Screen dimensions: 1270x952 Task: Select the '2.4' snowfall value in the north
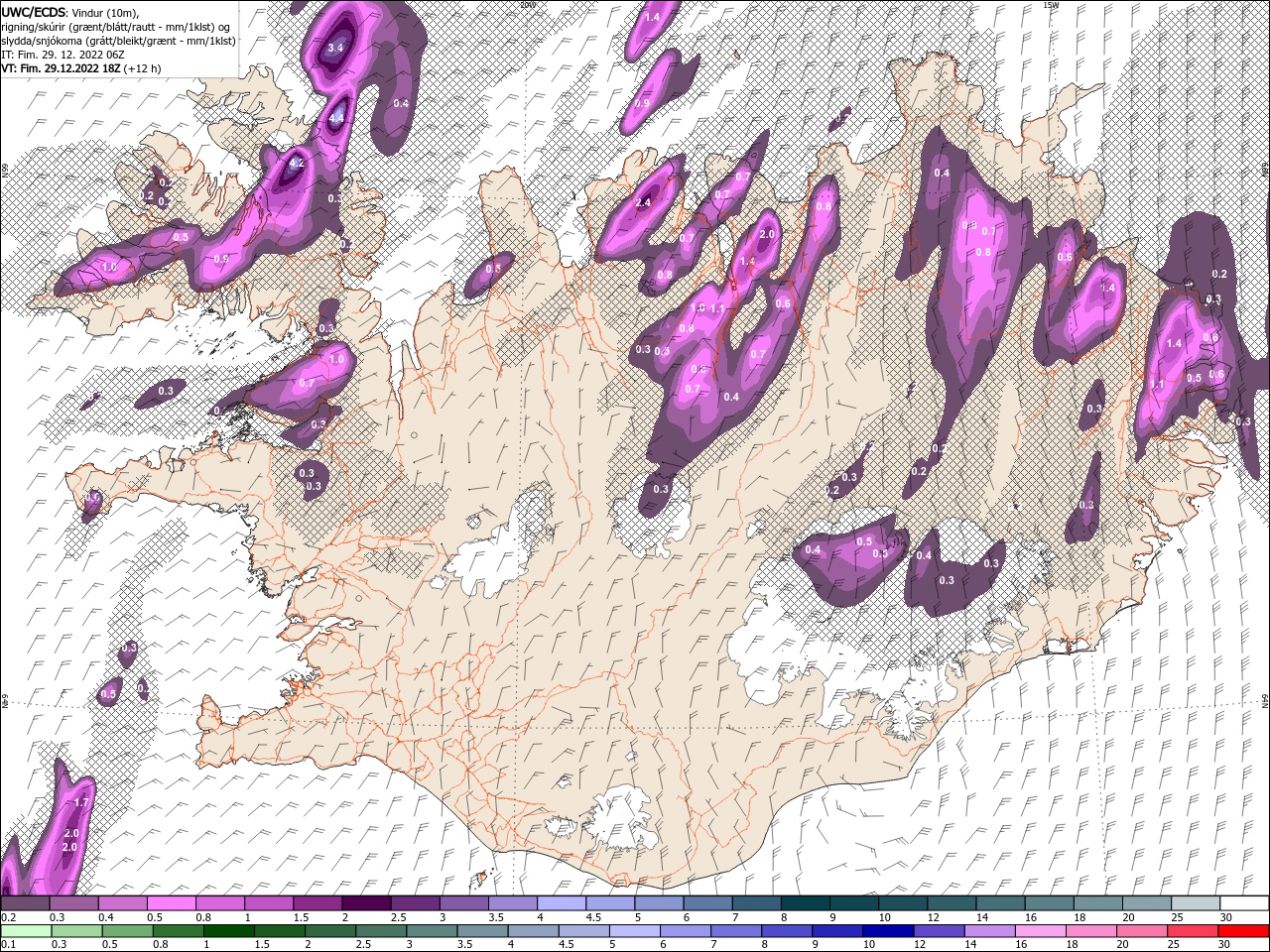(643, 202)
